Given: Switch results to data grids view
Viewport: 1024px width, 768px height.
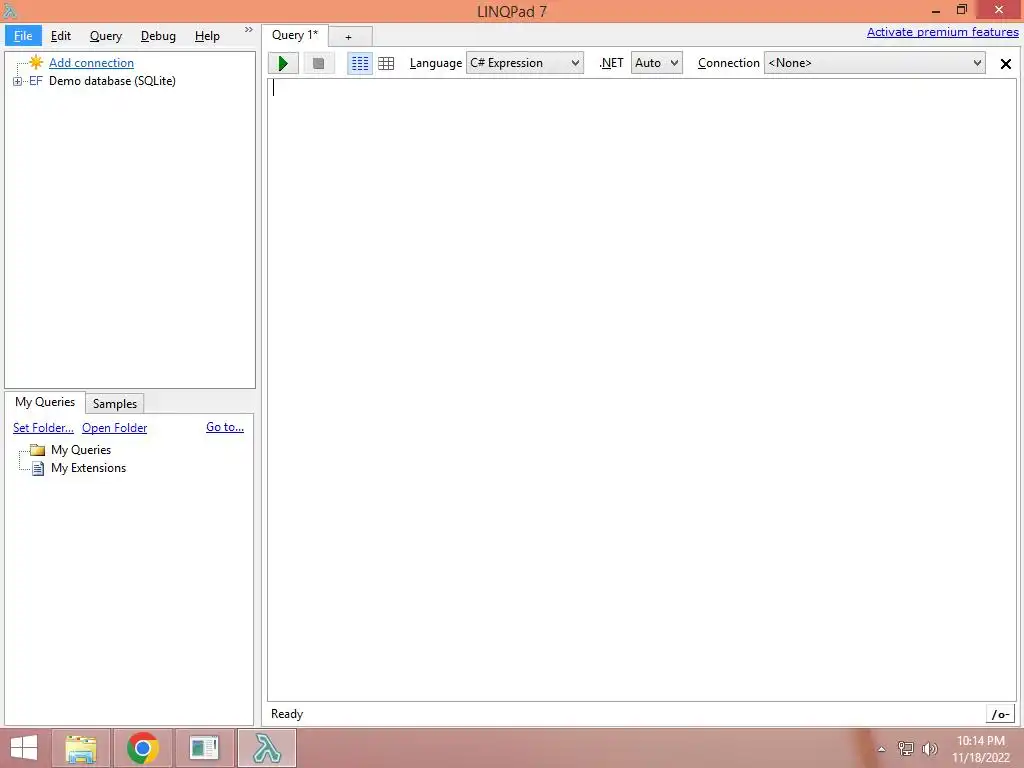Looking at the screenshot, I should (386, 63).
